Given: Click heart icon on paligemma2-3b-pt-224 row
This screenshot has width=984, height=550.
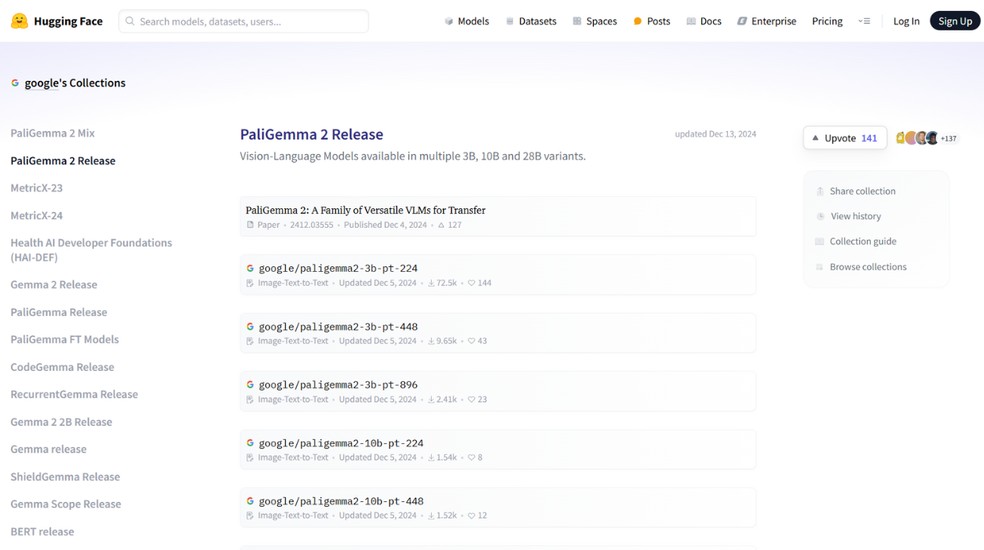Looking at the screenshot, I should pyautogui.click(x=471, y=283).
